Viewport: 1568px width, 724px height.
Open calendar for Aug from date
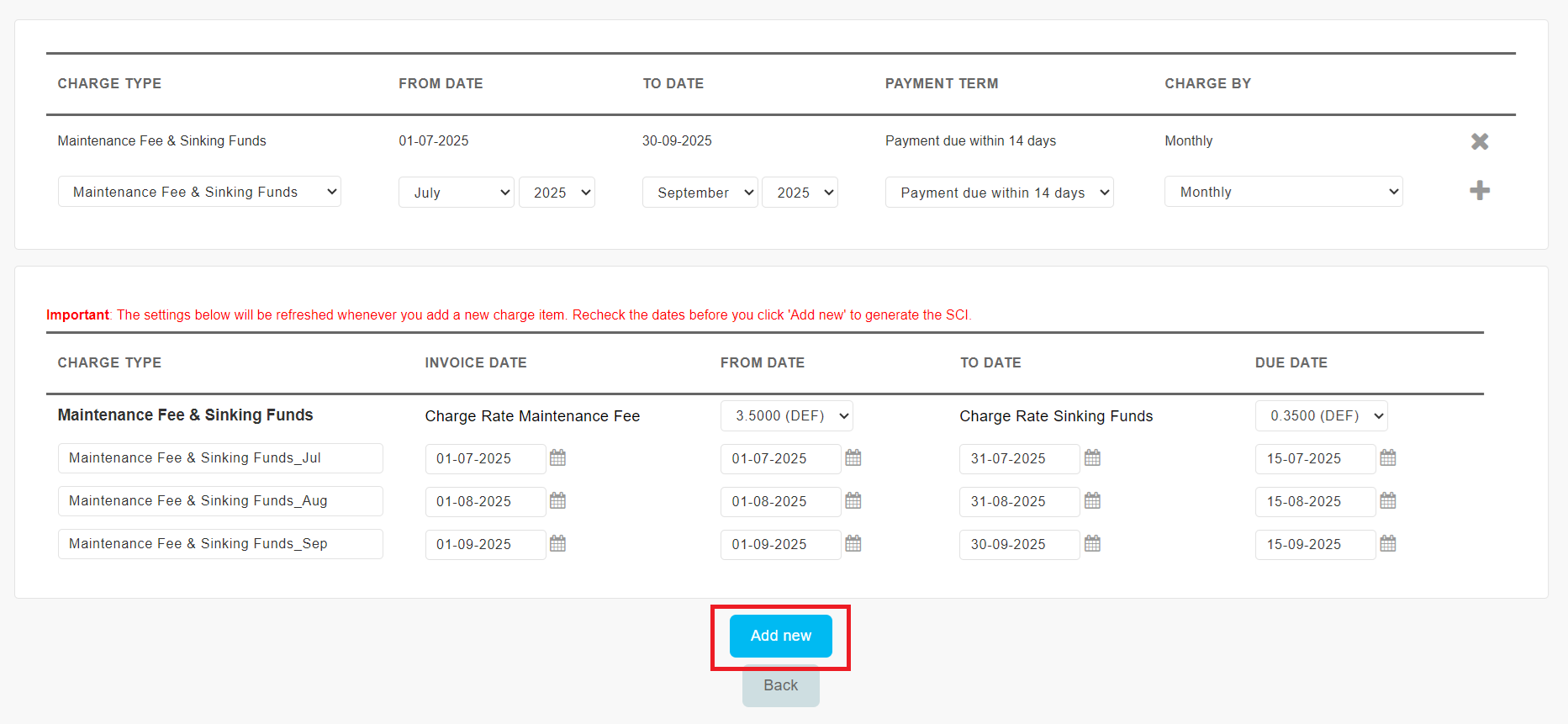click(853, 500)
